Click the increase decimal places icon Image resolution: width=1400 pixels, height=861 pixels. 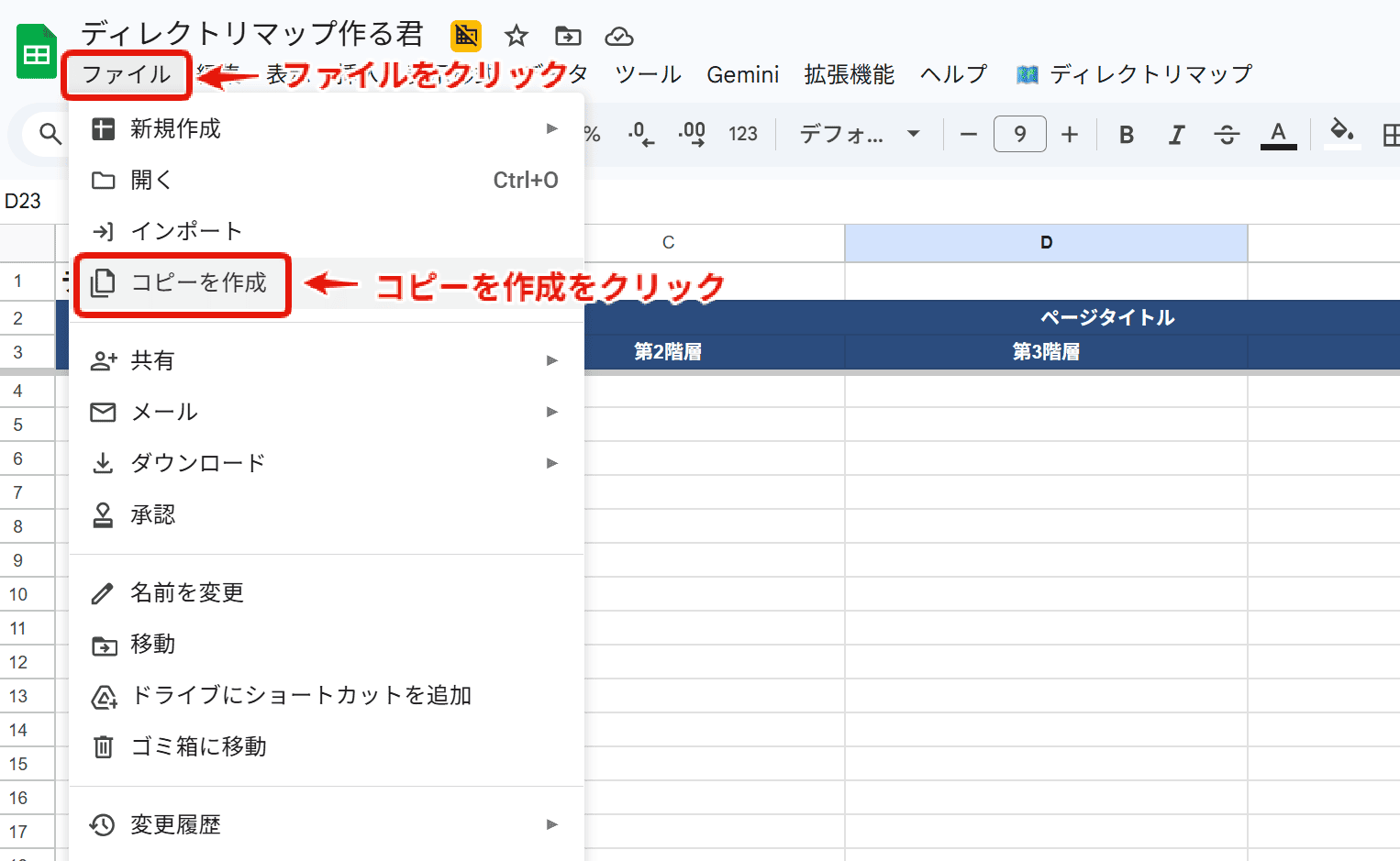pyautogui.click(x=692, y=135)
